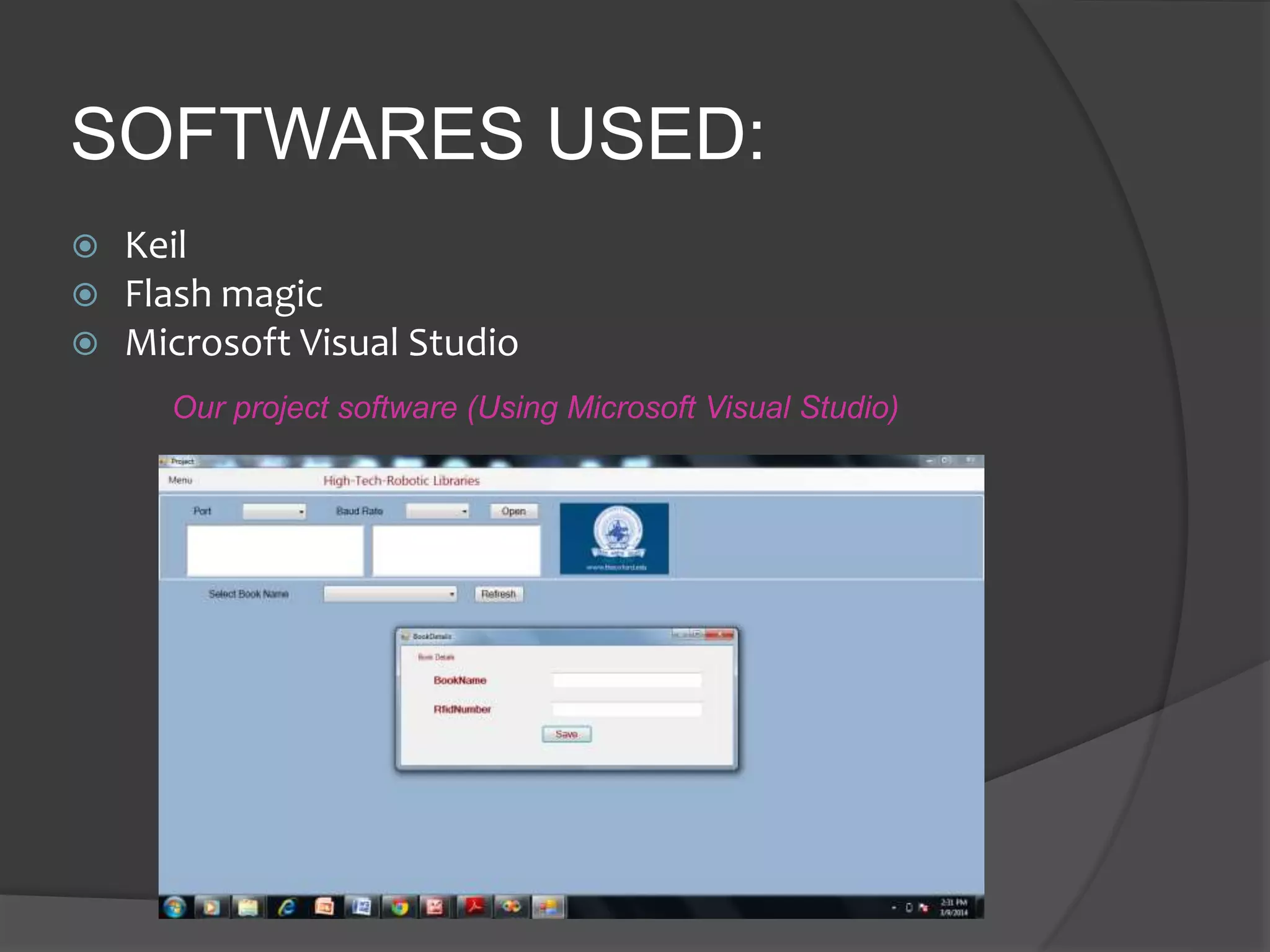Screen dimensions: 1270x952
Task: Click the BookName label
Action: tap(460, 681)
